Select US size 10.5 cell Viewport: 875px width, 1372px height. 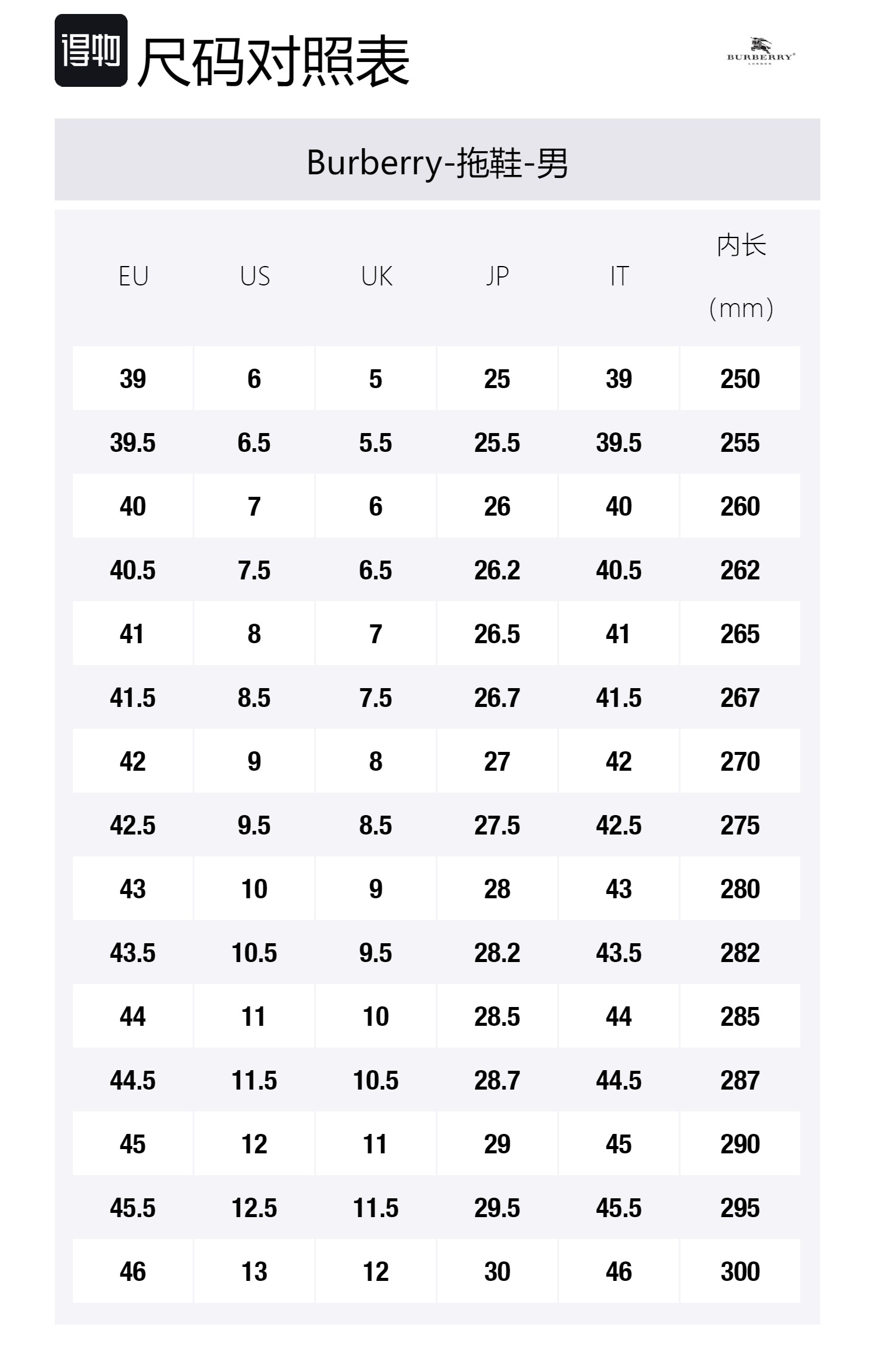254,953
